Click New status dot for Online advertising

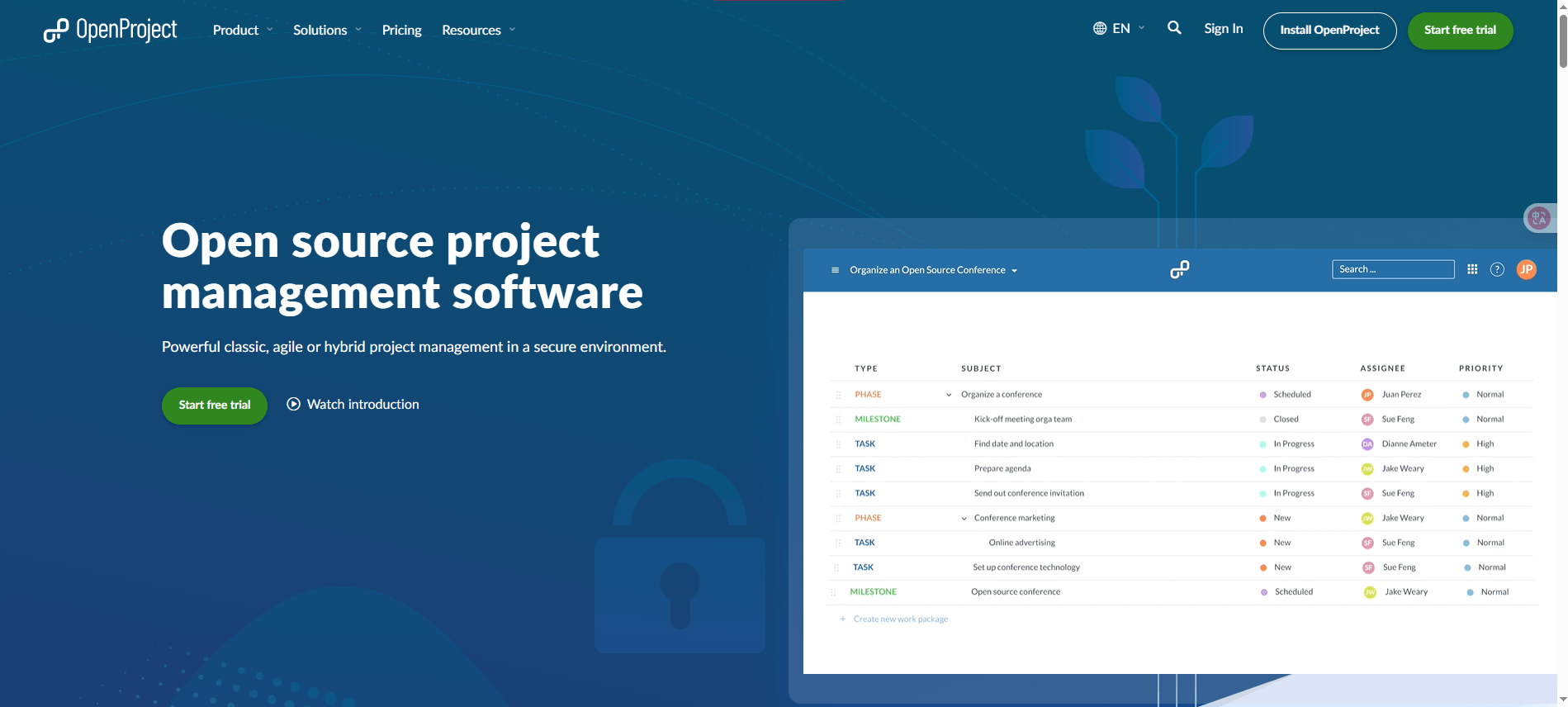point(1262,543)
